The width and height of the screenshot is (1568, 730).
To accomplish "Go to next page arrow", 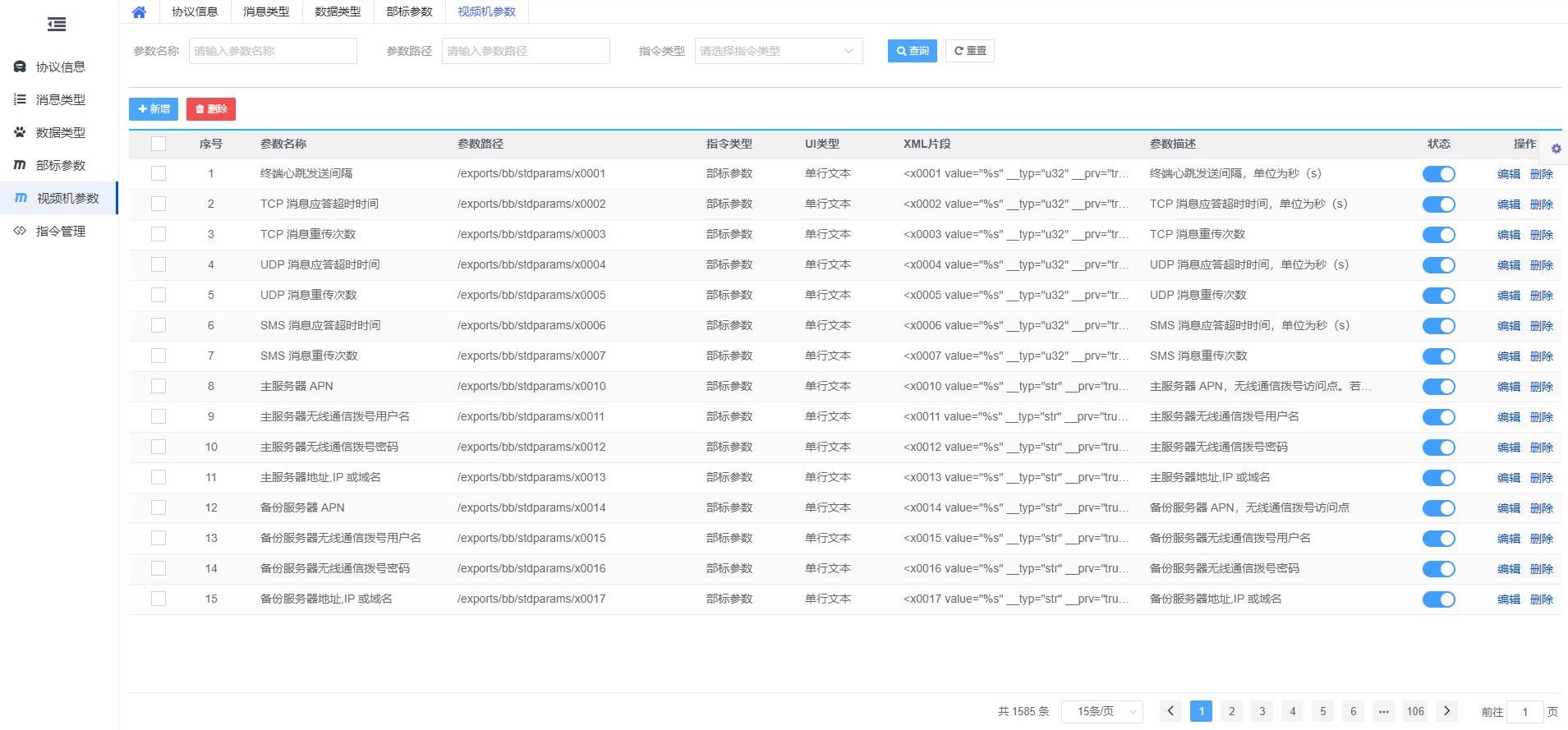I will 1446,711.
